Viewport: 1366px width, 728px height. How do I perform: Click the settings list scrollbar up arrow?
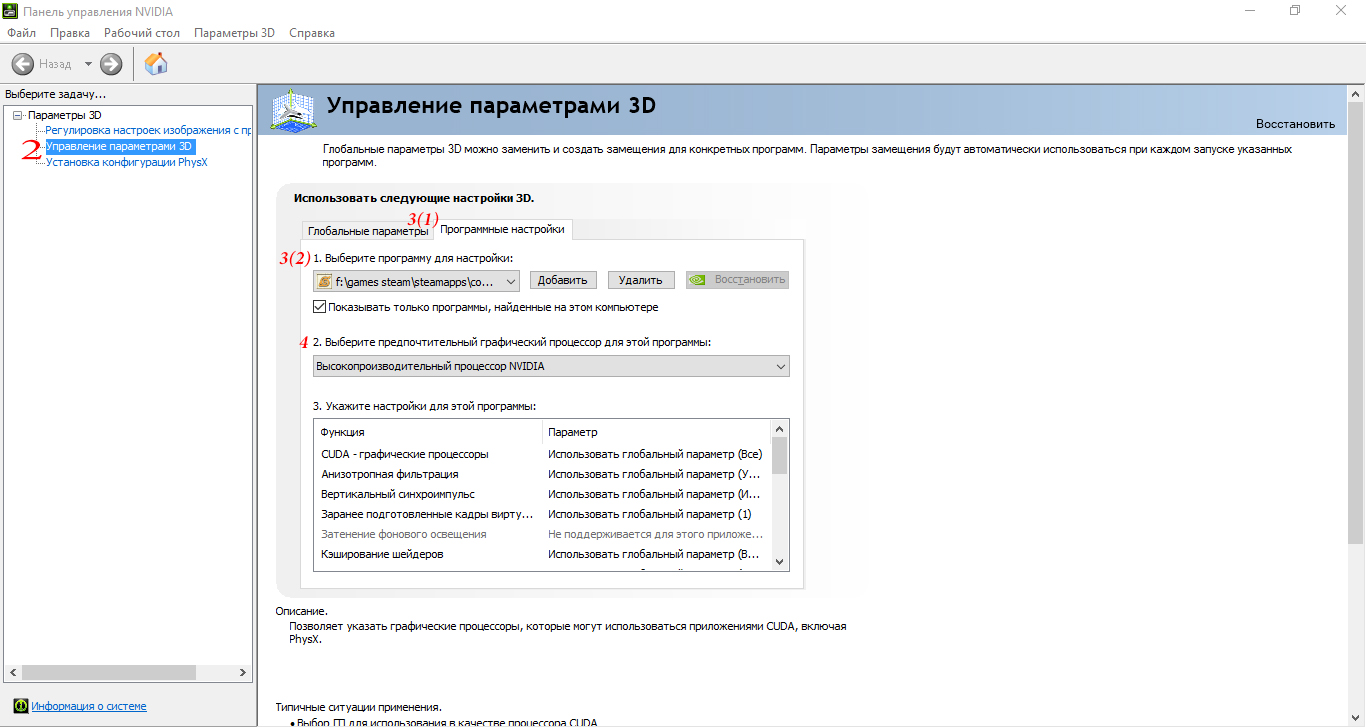point(780,428)
